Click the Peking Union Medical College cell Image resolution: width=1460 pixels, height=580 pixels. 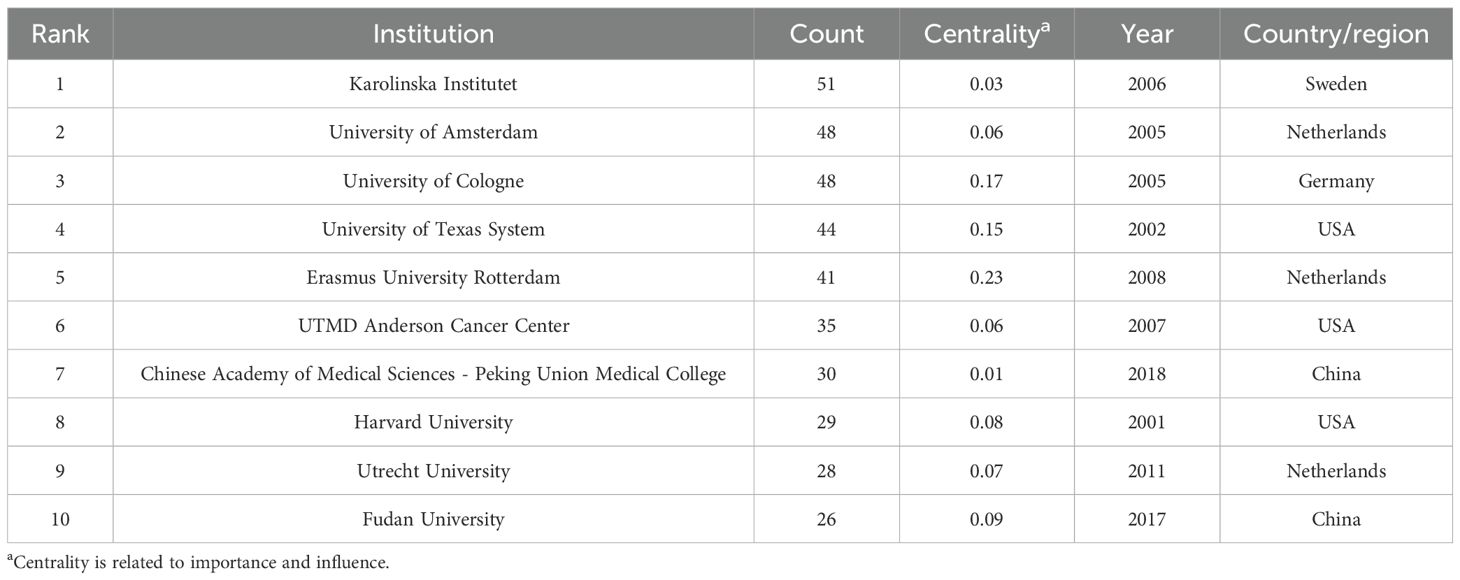coord(433,374)
